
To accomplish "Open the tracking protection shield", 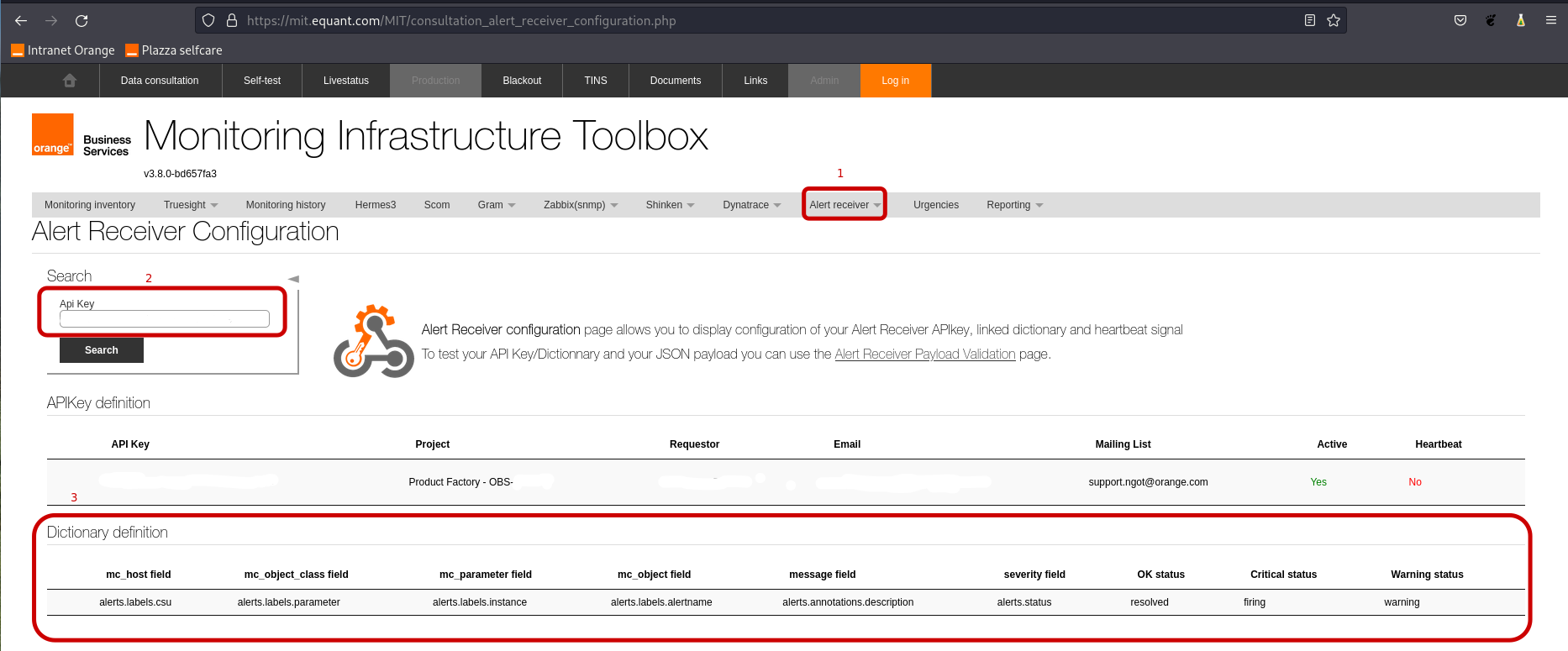I will click(208, 20).
